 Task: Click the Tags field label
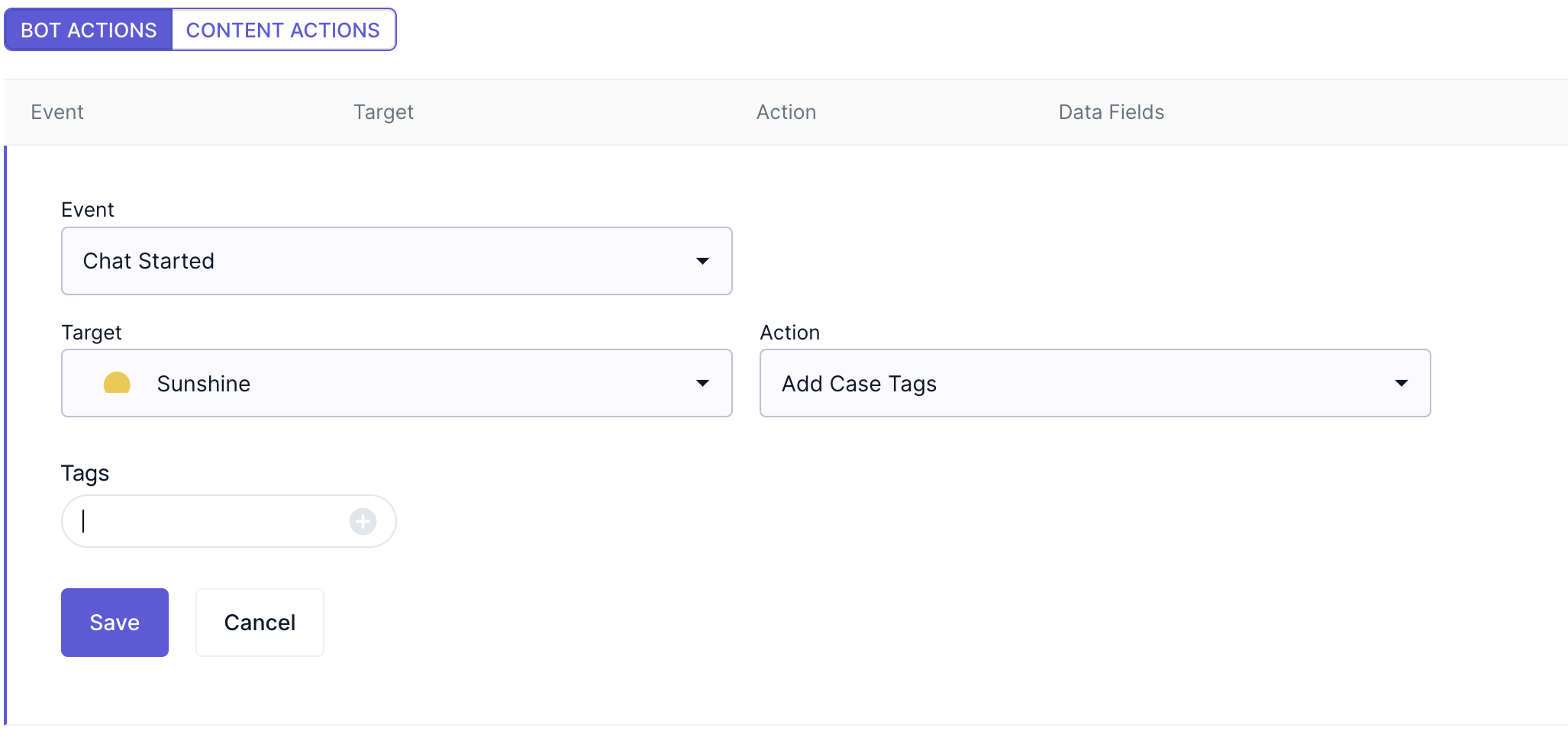coord(85,474)
